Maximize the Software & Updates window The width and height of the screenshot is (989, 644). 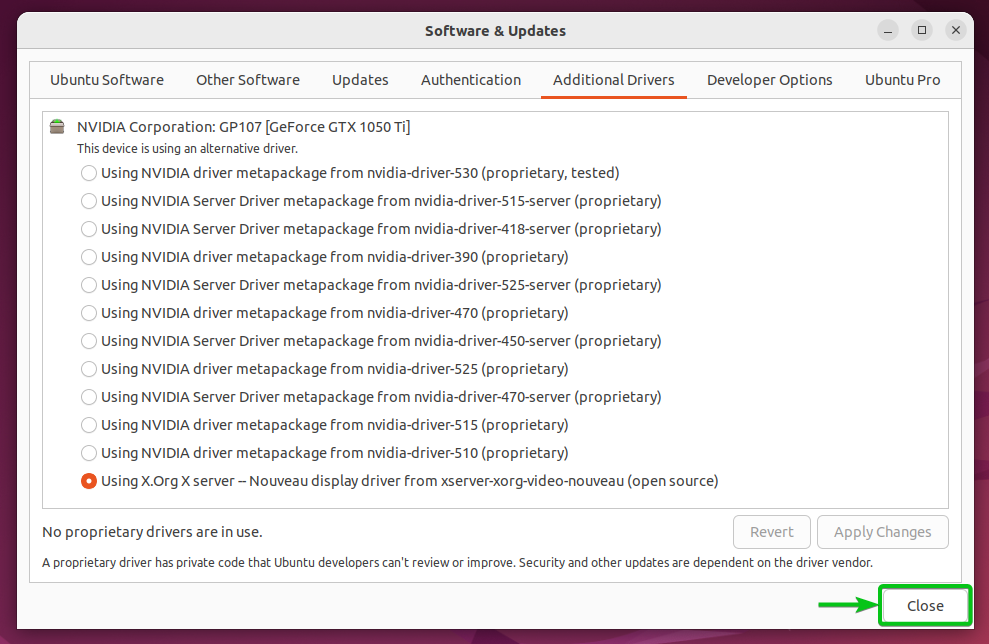(x=922, y=30)
